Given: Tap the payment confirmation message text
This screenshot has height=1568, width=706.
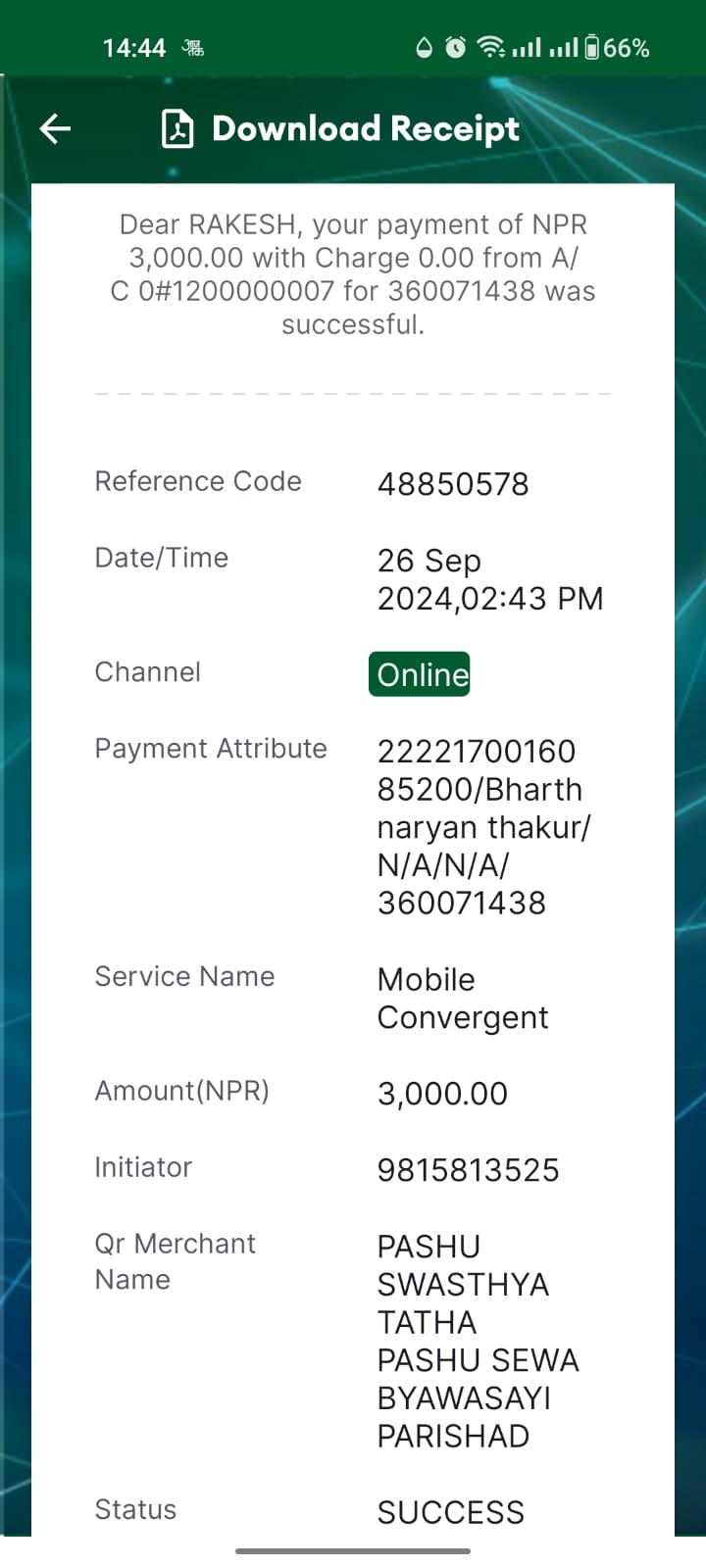Looking at the screenshot, I should click(x=353, y=274).
